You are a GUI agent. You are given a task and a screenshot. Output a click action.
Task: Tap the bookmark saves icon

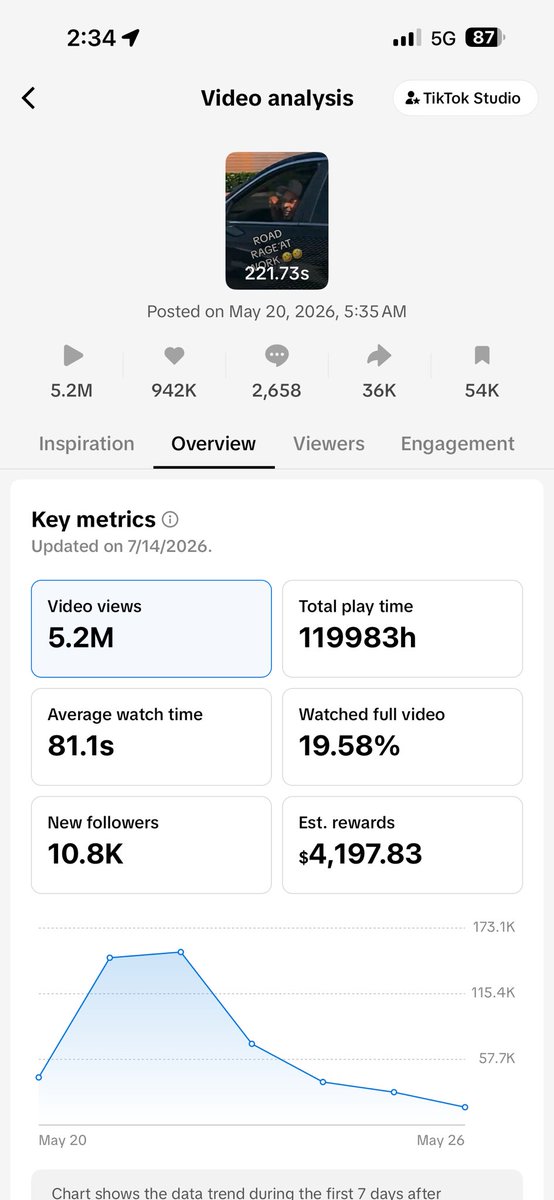[x=482, y=355]
